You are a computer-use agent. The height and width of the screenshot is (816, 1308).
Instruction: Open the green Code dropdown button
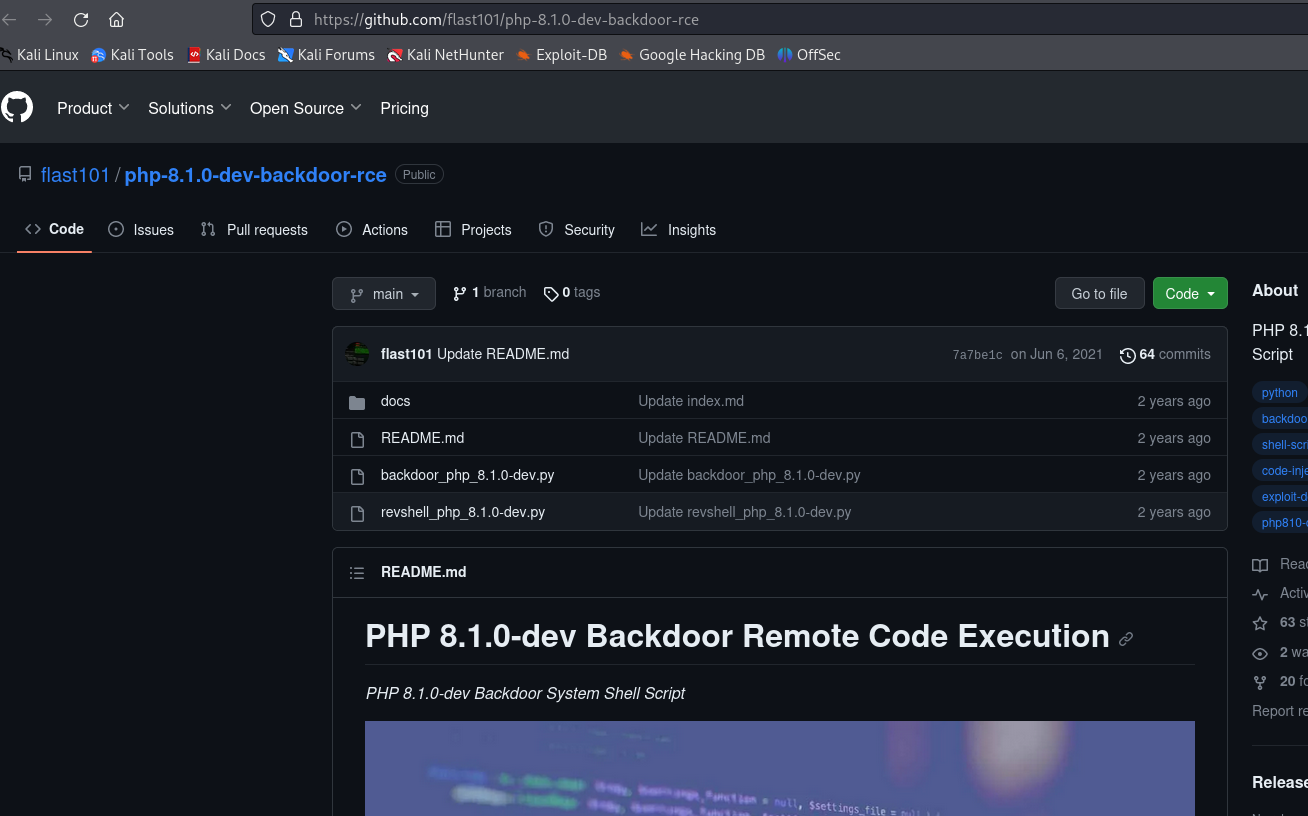click(x=1190, y=294)
